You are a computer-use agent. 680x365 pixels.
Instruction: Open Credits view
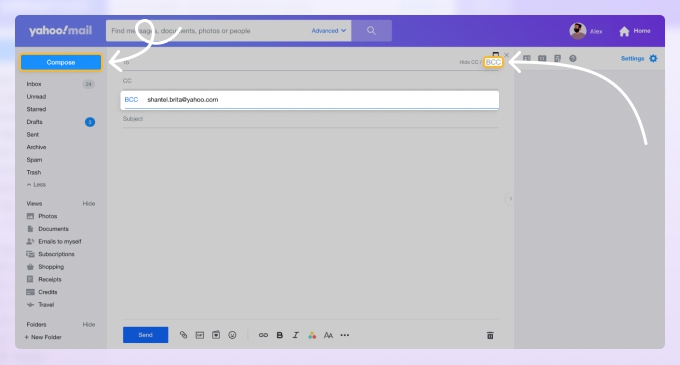coord(42,292)
